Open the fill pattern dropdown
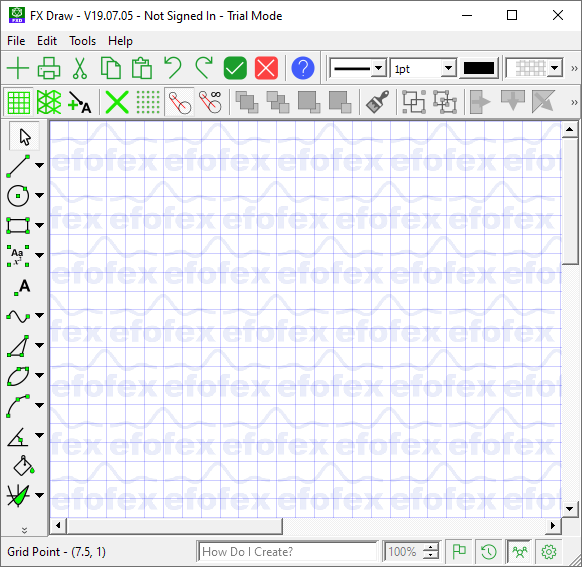The width and height of the screenshot is (582, 567). pyautogui.click(x=555, y=68)
